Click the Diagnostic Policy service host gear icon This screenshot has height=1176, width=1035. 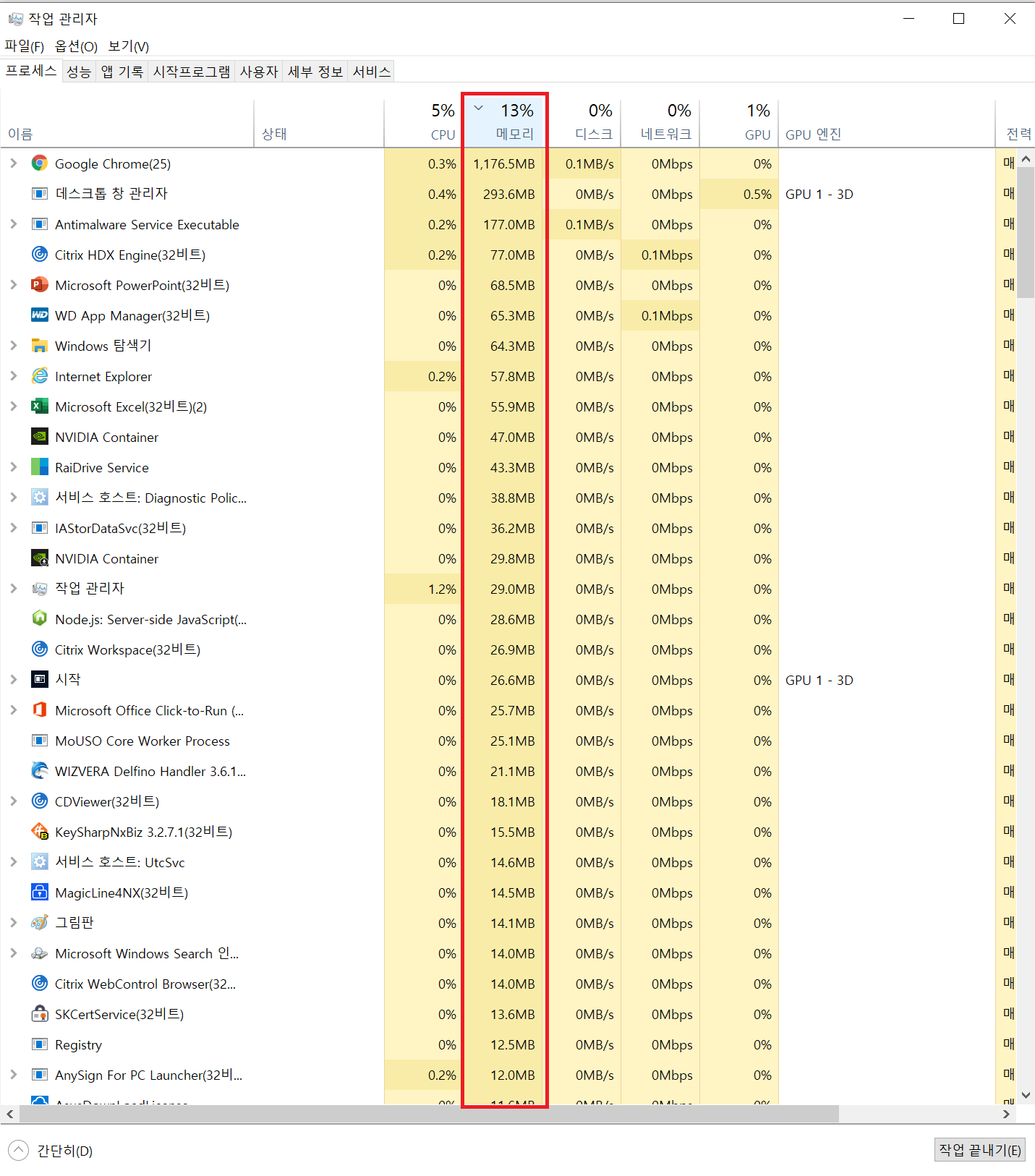tap(40, 498)
